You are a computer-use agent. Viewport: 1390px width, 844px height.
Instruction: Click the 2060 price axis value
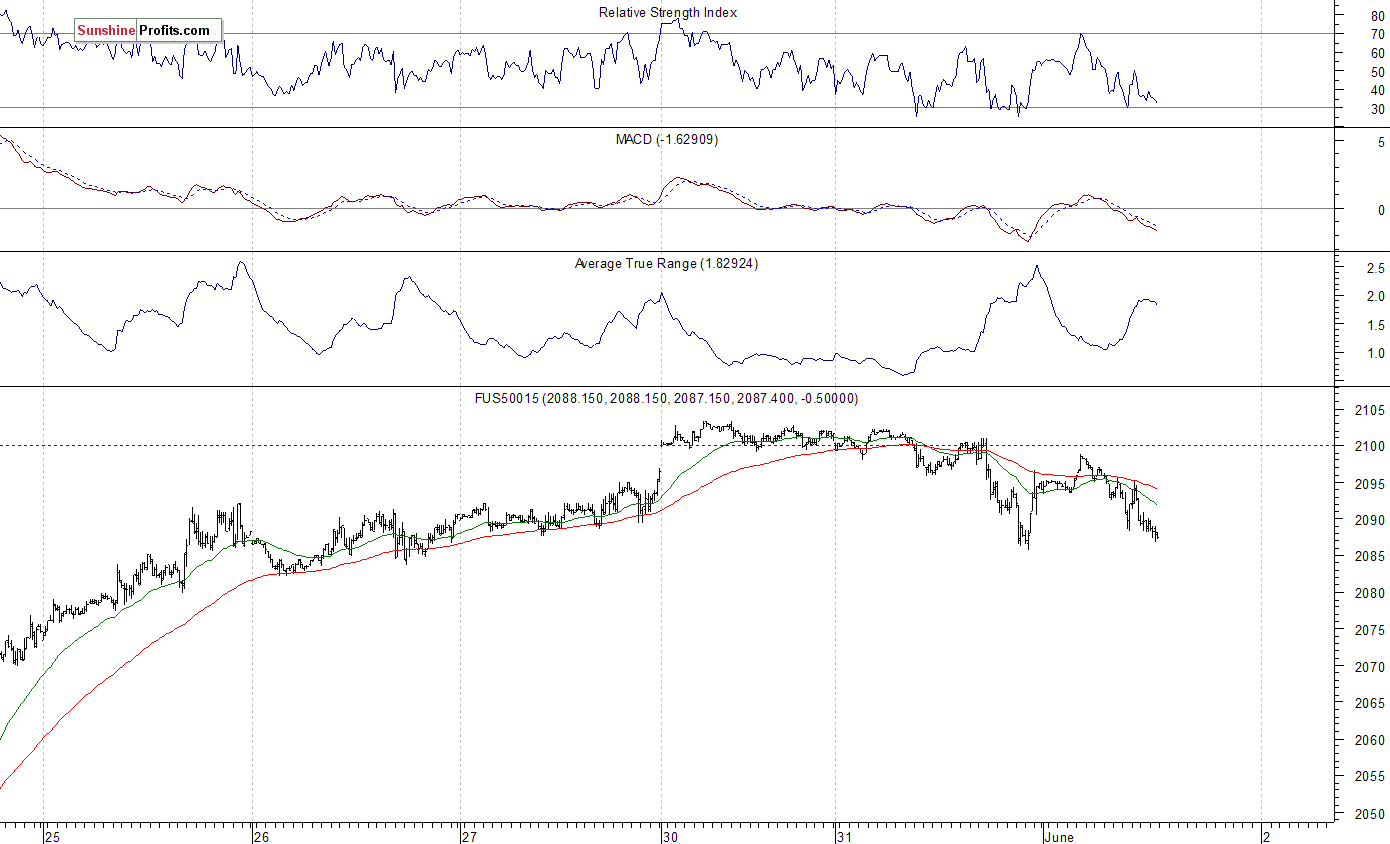1372,741
